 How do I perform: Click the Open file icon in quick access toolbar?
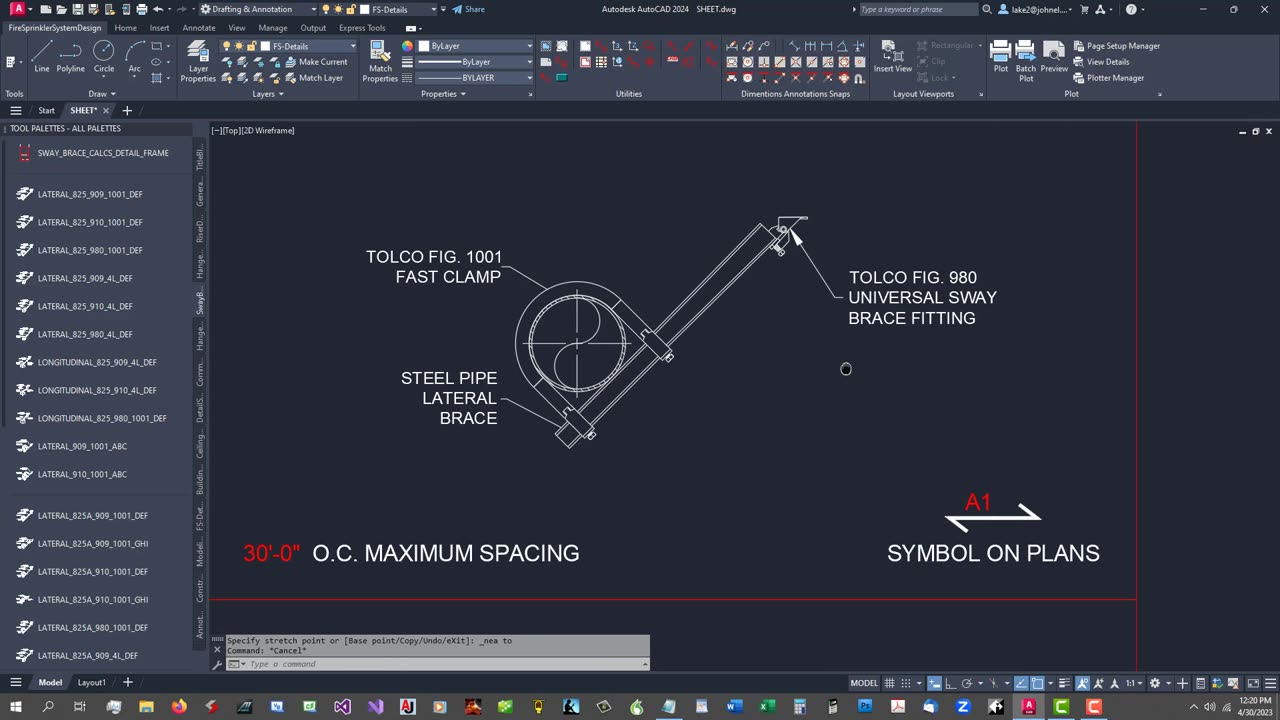62,9
